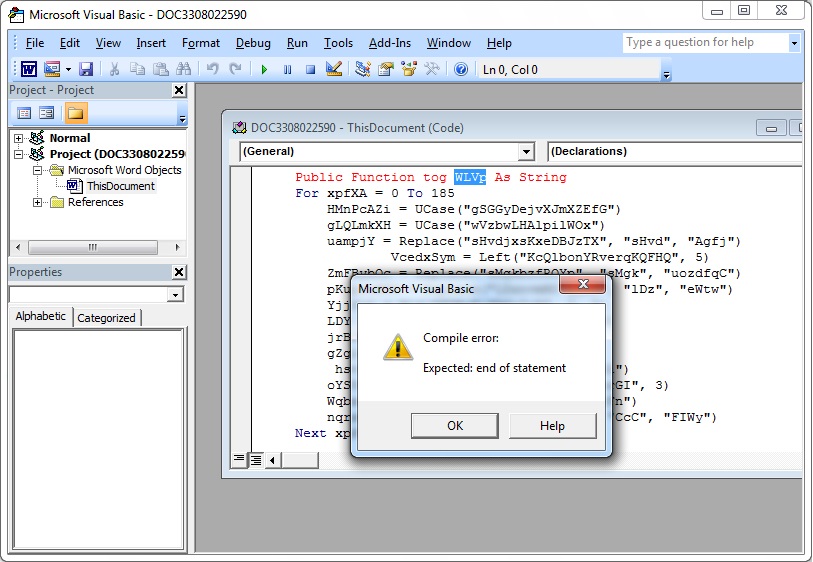
Task: Open the File menu
Action: [x=35, y=43]
